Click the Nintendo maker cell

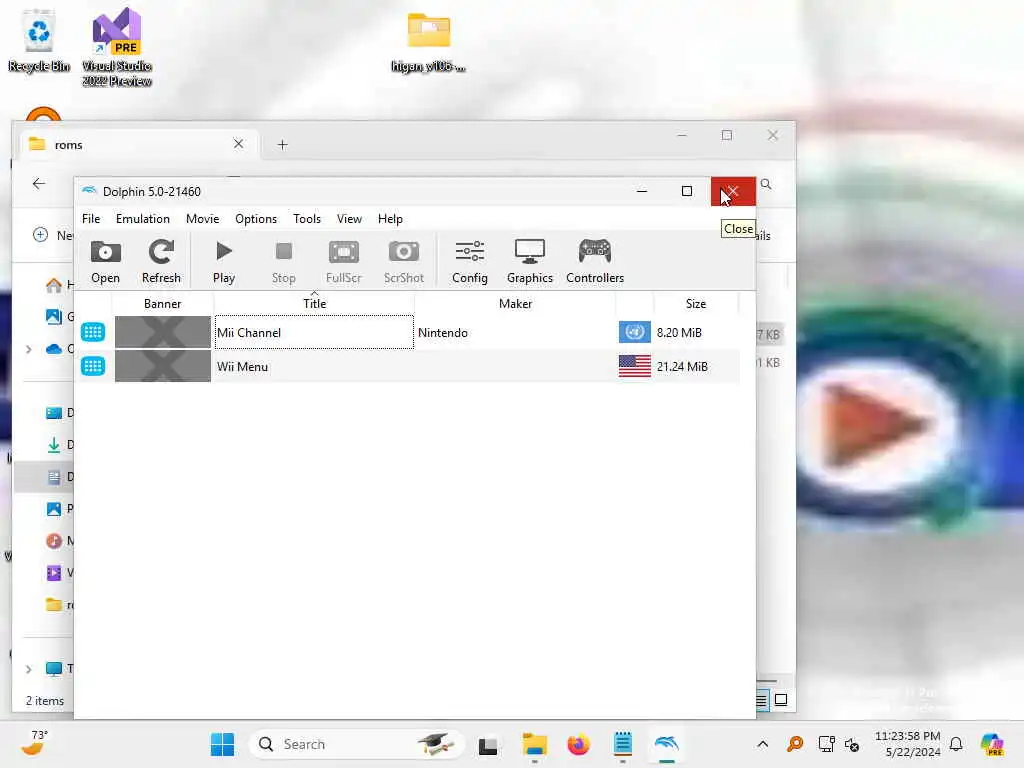(443, 332)
